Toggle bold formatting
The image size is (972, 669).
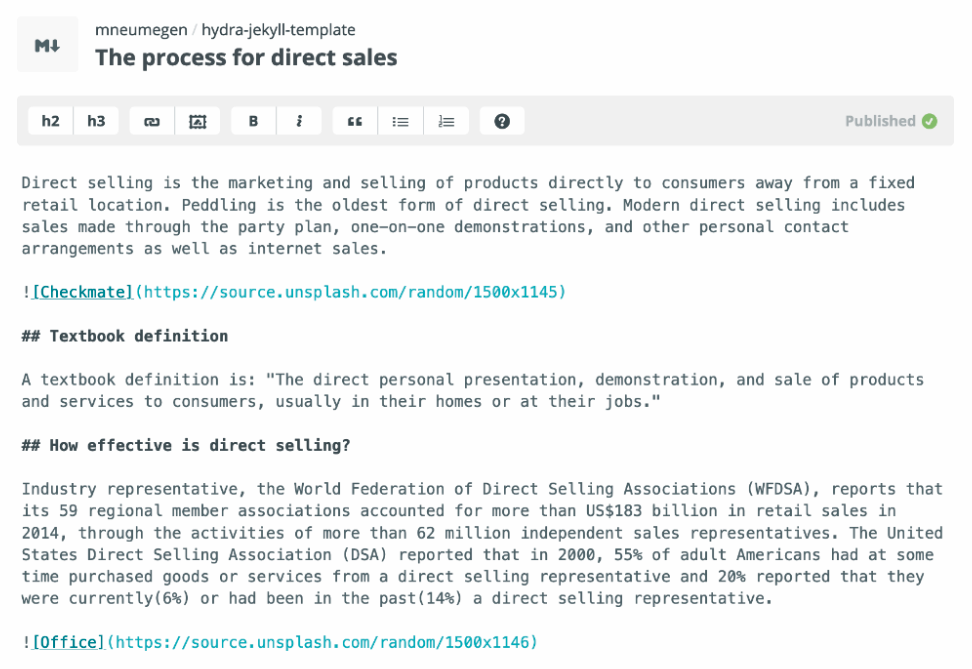252,120
